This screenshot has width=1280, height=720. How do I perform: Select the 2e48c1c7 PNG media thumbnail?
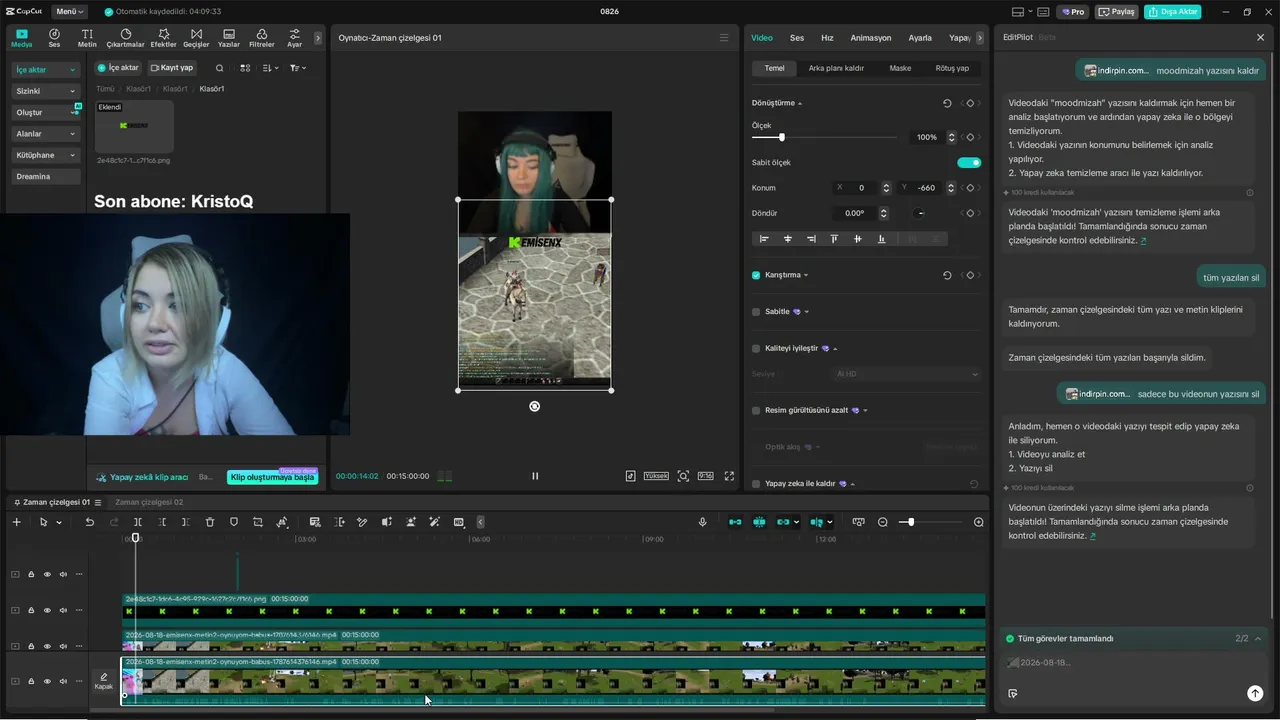134,127
